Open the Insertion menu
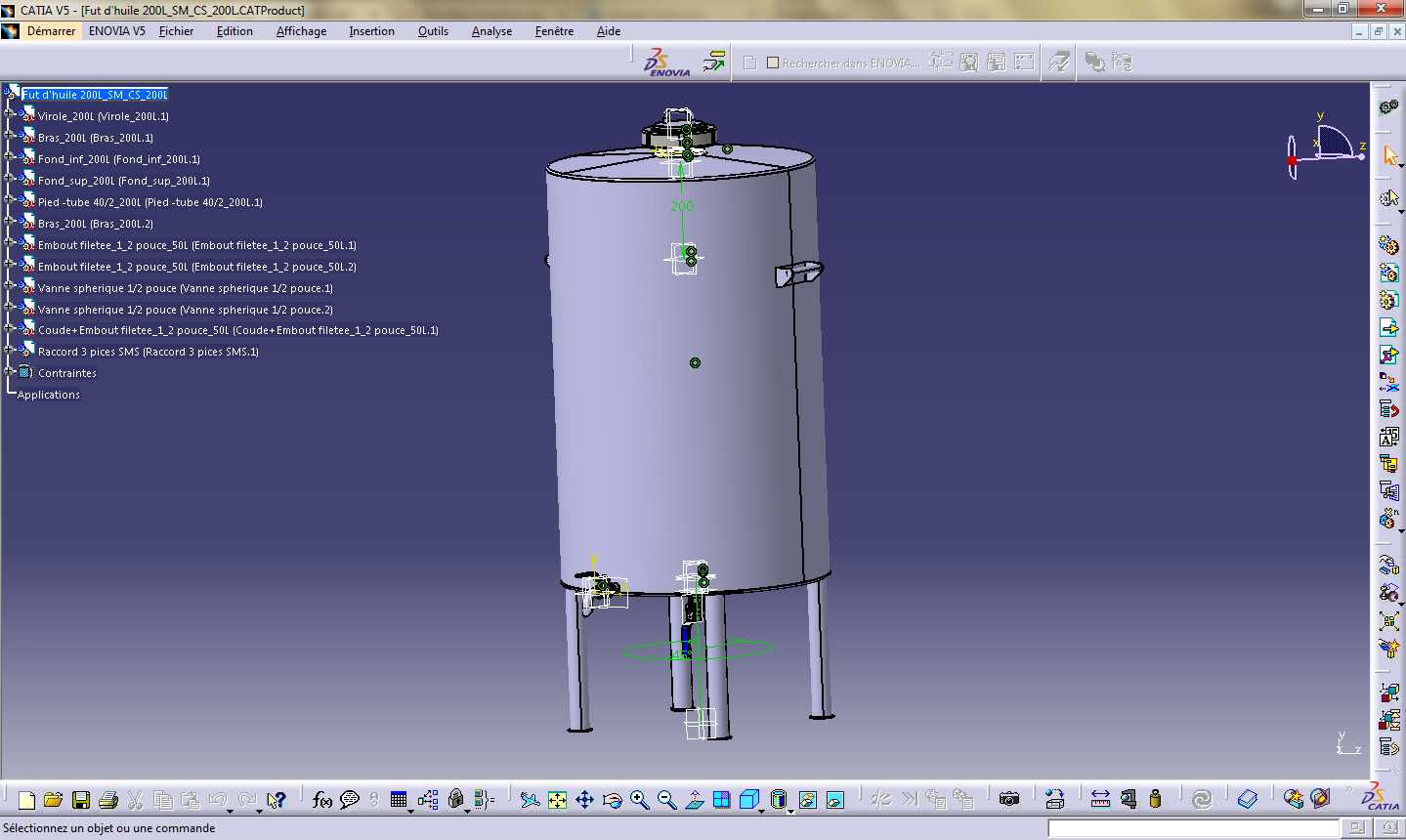The image size is (1406, 840). pos(371,31)
